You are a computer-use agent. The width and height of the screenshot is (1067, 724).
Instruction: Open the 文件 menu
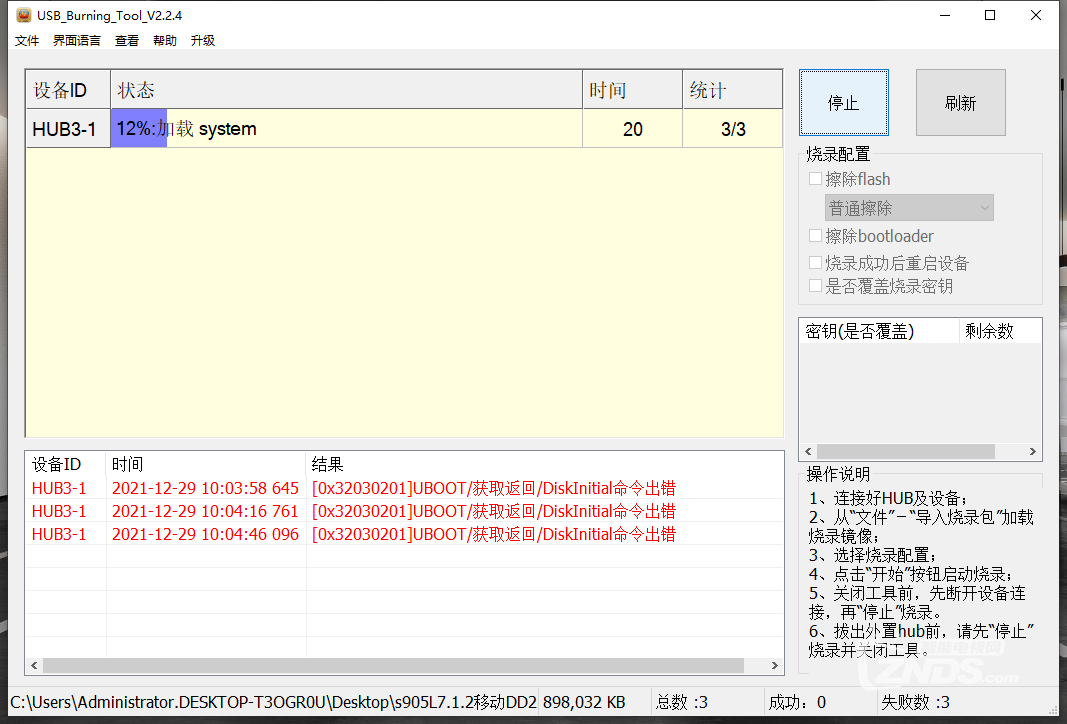tap(26, 40)
